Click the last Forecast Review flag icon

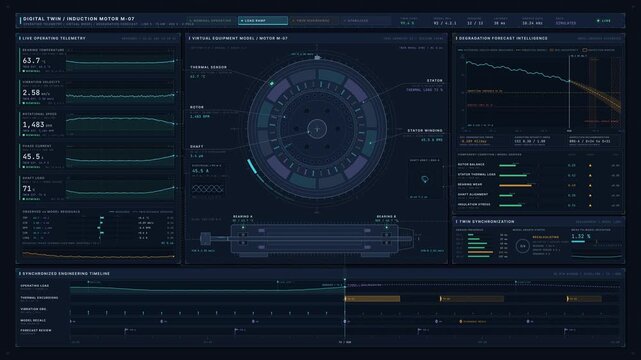point(566,330)
